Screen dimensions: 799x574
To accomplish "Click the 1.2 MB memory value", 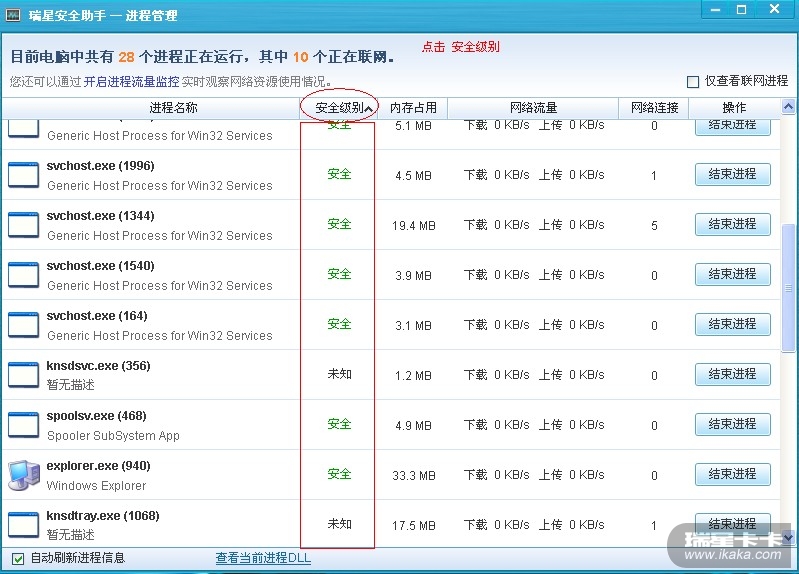I will (x=413, y=376).
